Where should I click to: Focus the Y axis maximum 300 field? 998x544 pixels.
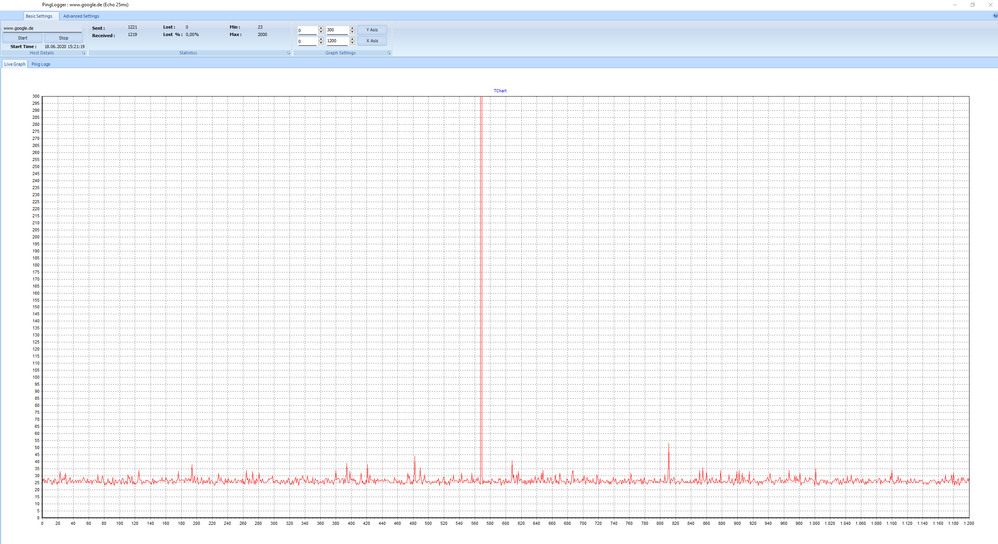[337, 30]
